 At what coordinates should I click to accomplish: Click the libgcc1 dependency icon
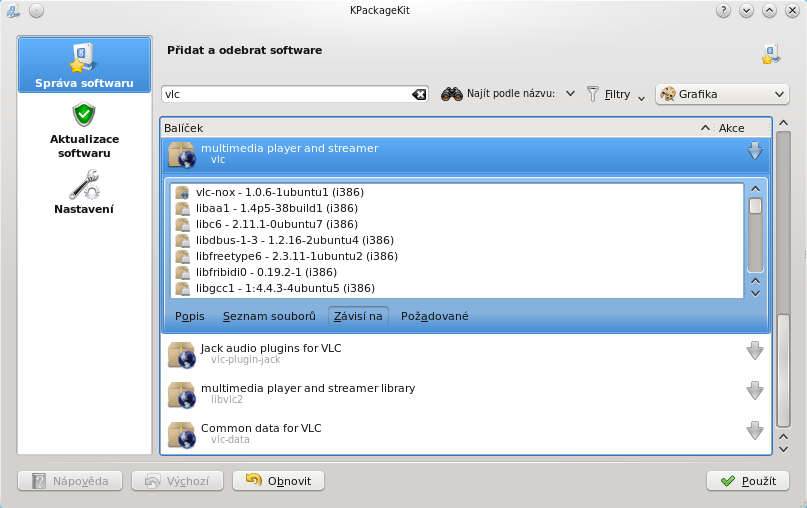(x=182, y=288)
